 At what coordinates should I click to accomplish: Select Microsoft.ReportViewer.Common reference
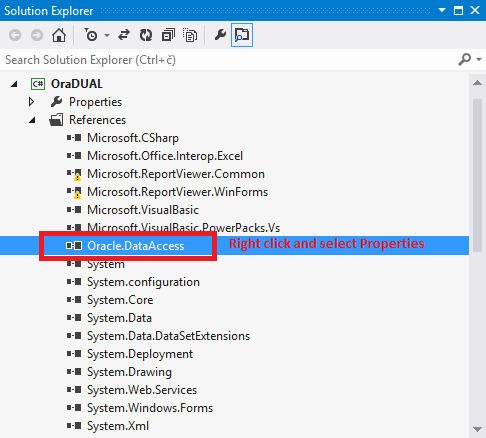176,174
